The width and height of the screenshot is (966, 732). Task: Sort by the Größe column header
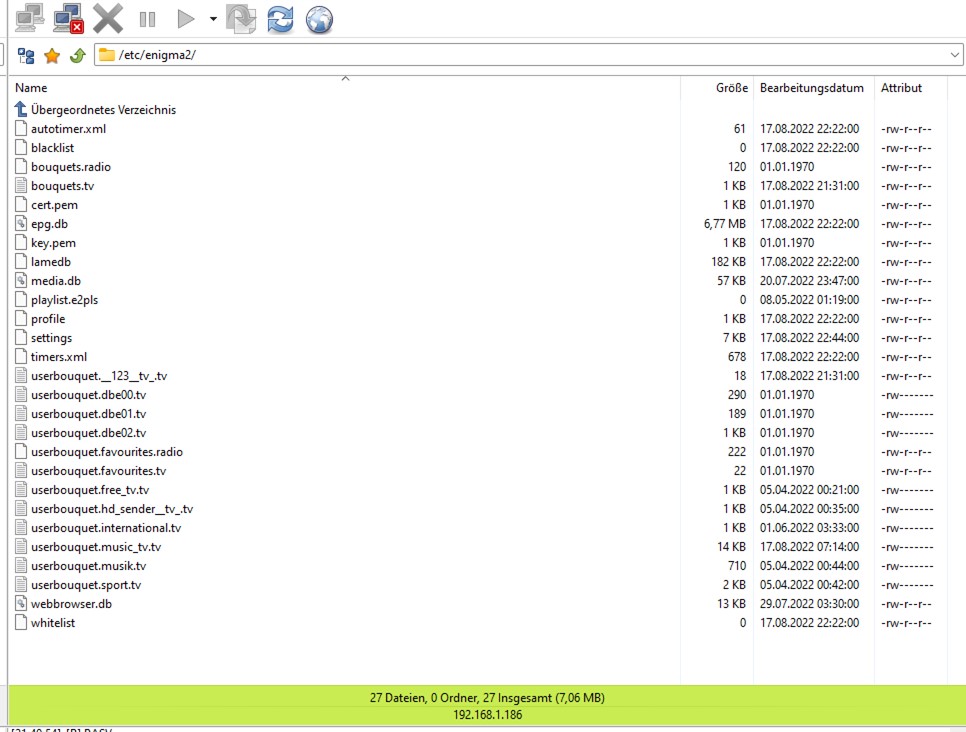pyautogui.click(x=731, y=88)
